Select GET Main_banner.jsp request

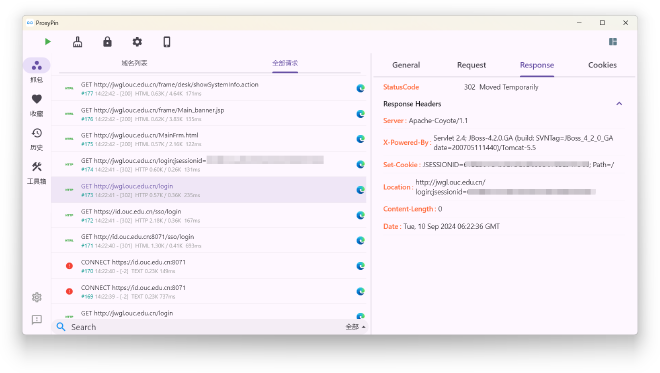click(209, 114)
